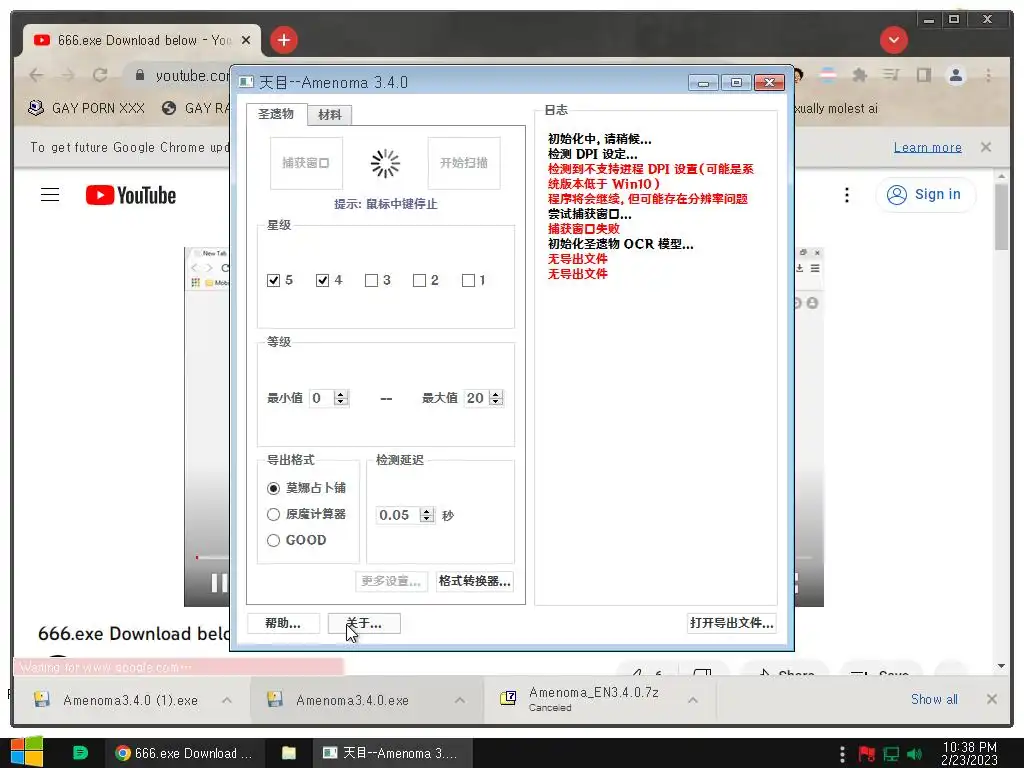1024x768 pixels.
Task: Click the 最小值 input field
Action: [322, 398]
